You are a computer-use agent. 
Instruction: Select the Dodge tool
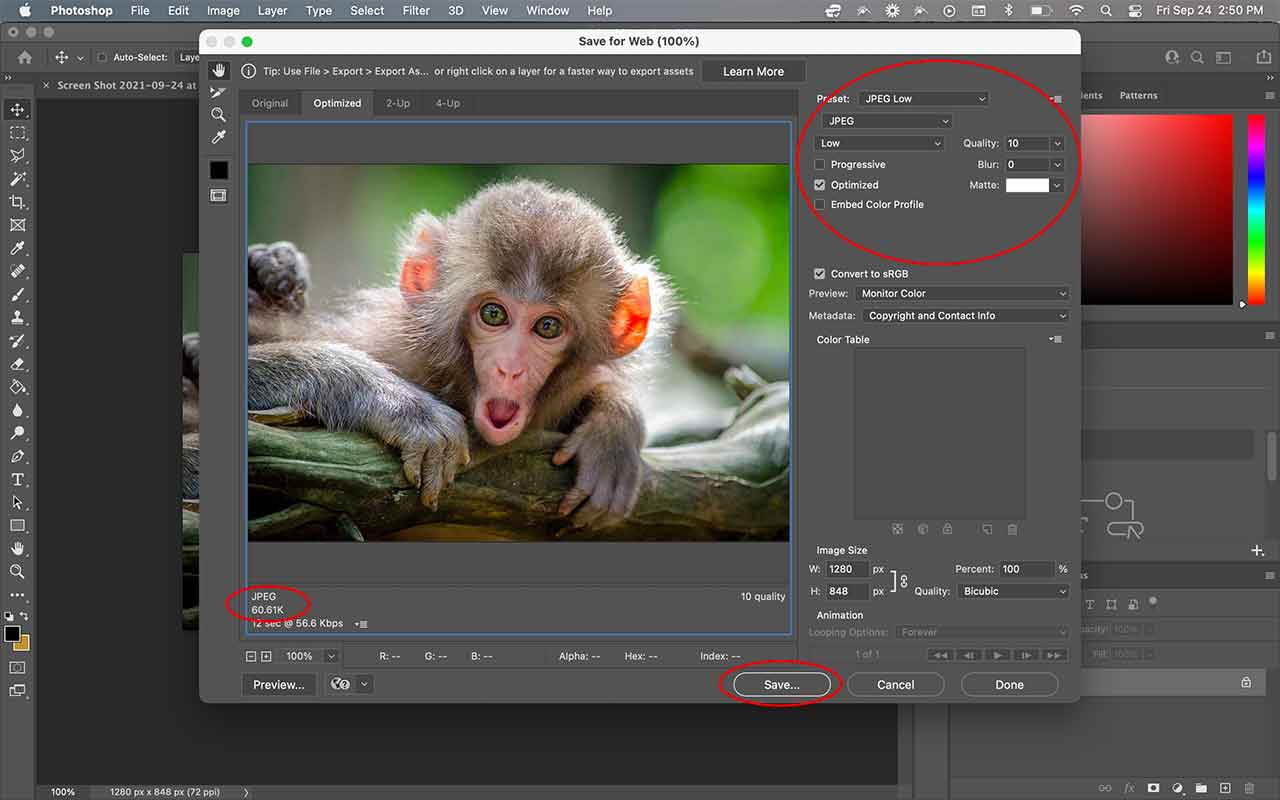pos(17,433)
